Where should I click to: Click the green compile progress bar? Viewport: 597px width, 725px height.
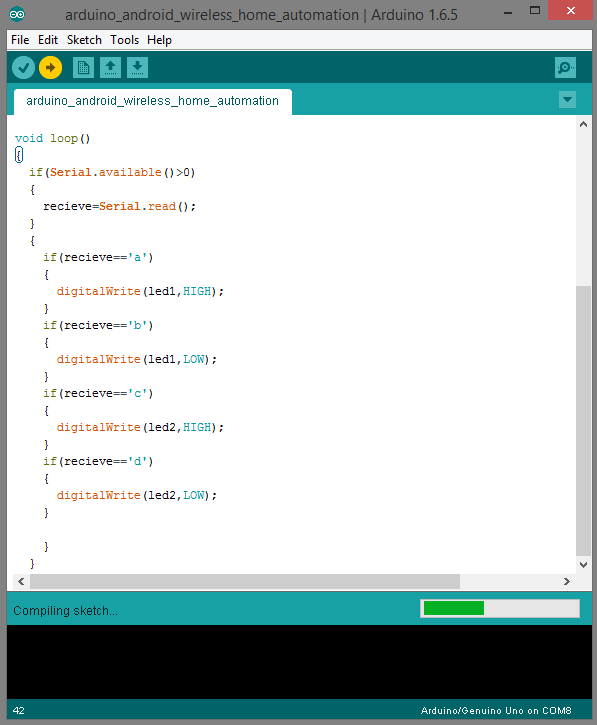tap(499, 608)
